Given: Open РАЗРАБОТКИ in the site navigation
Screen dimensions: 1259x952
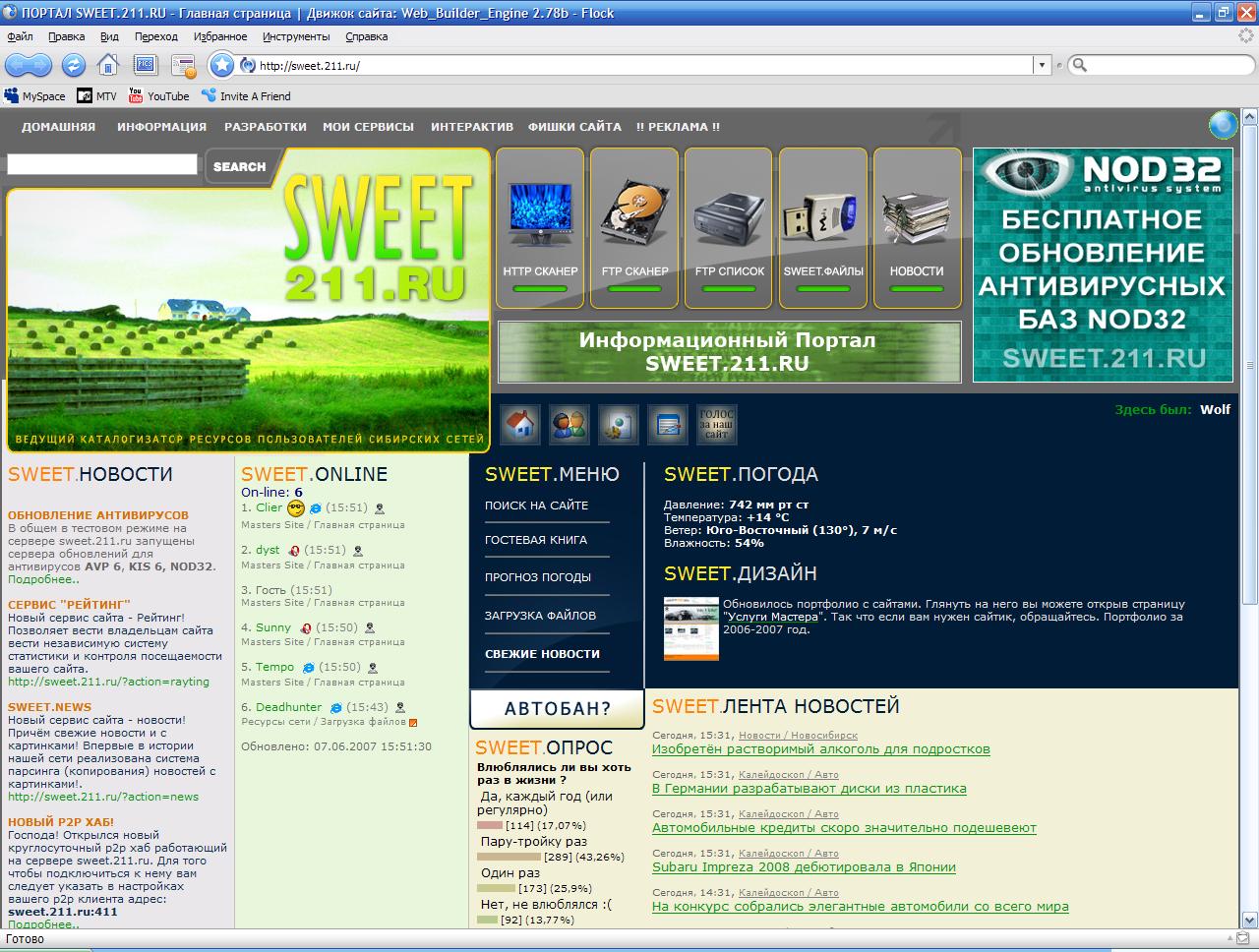Looking at the screenshot, I should click(x=266, y=127).
